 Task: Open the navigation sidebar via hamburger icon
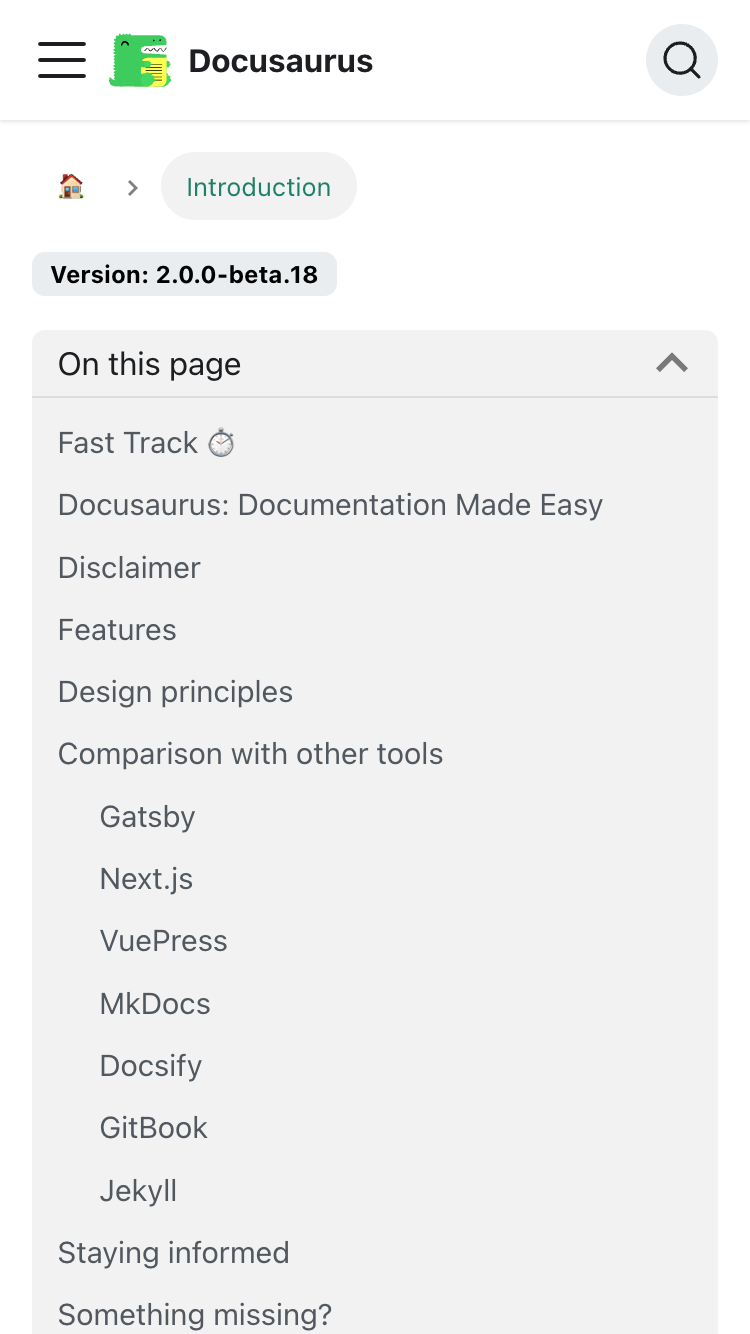[61, 60]
